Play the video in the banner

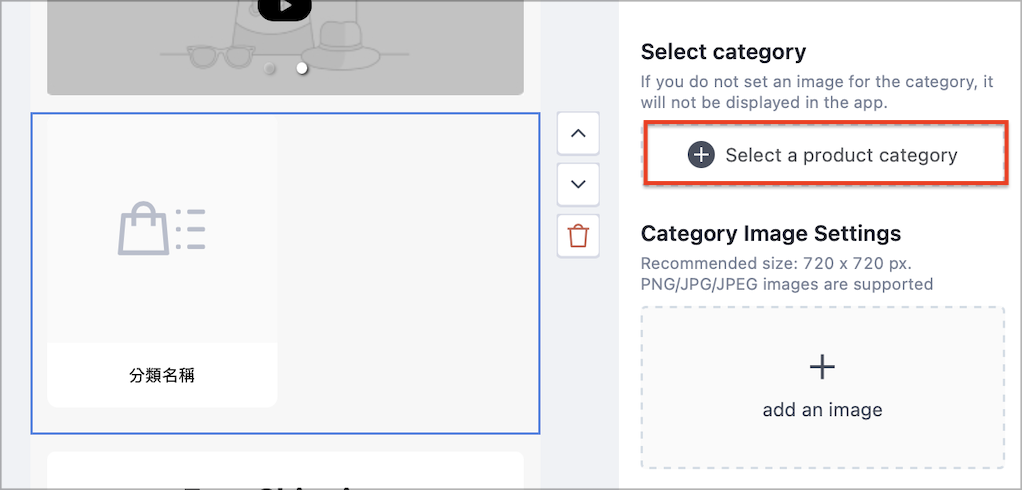(284, 8)
